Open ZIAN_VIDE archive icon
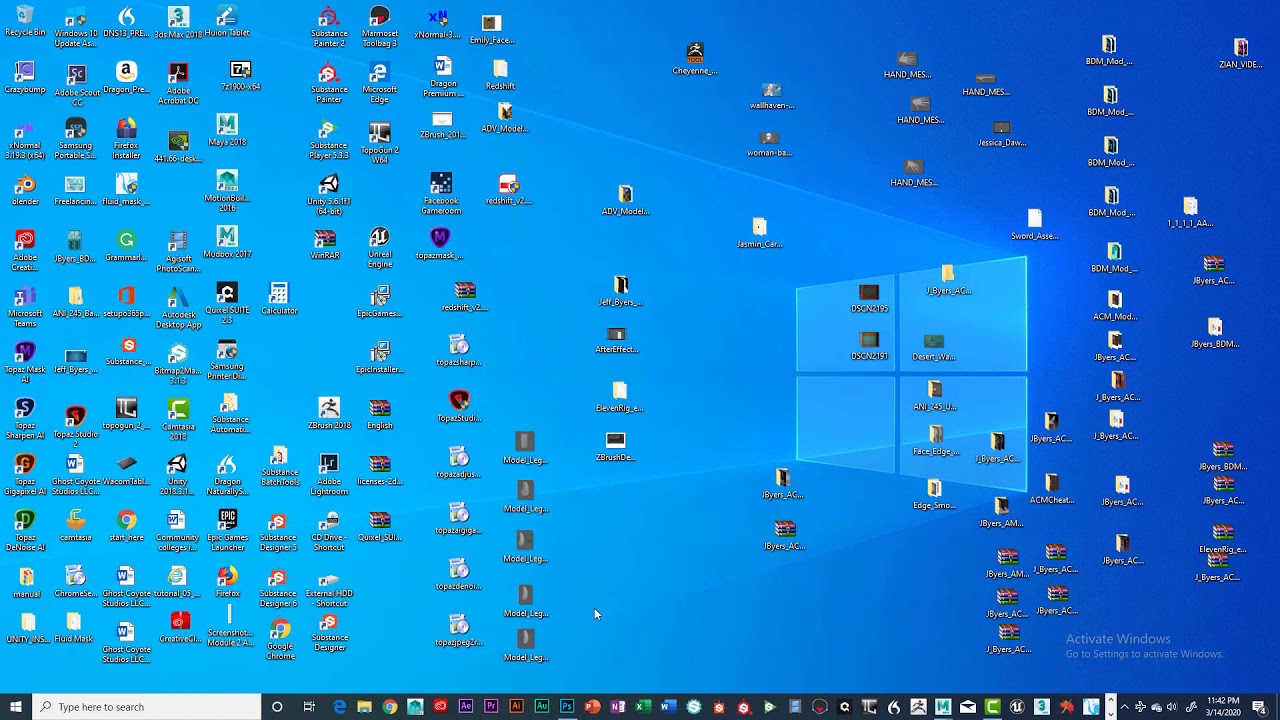The width and height of the screenshot is (1280, 720). point(1241,54)
